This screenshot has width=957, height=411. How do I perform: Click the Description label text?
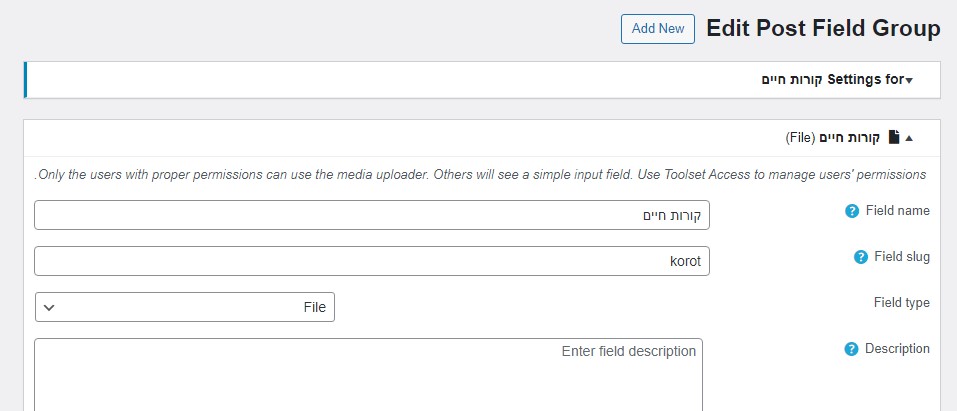click(x=897, y=349)
